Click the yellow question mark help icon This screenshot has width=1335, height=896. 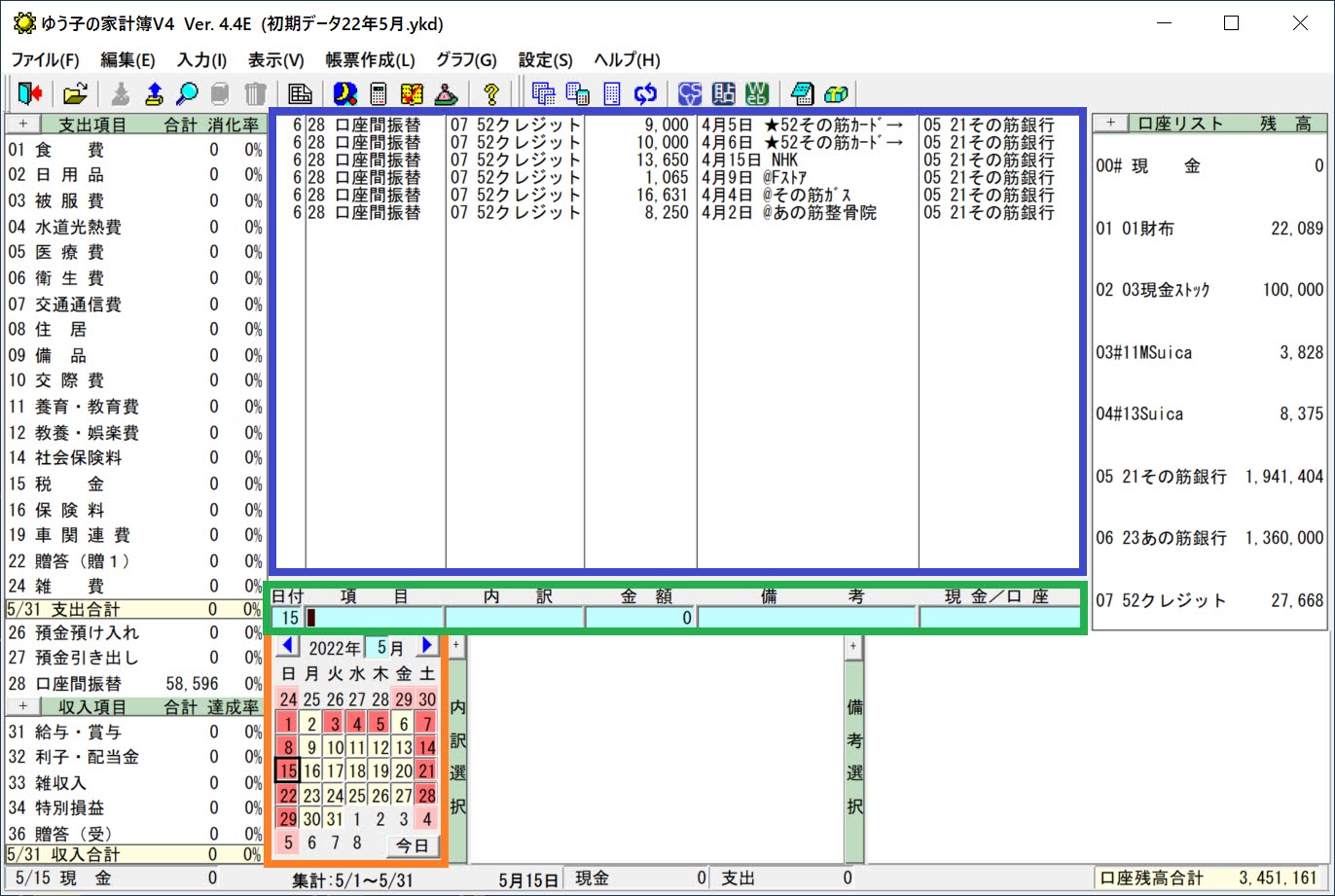click(490, 93)
